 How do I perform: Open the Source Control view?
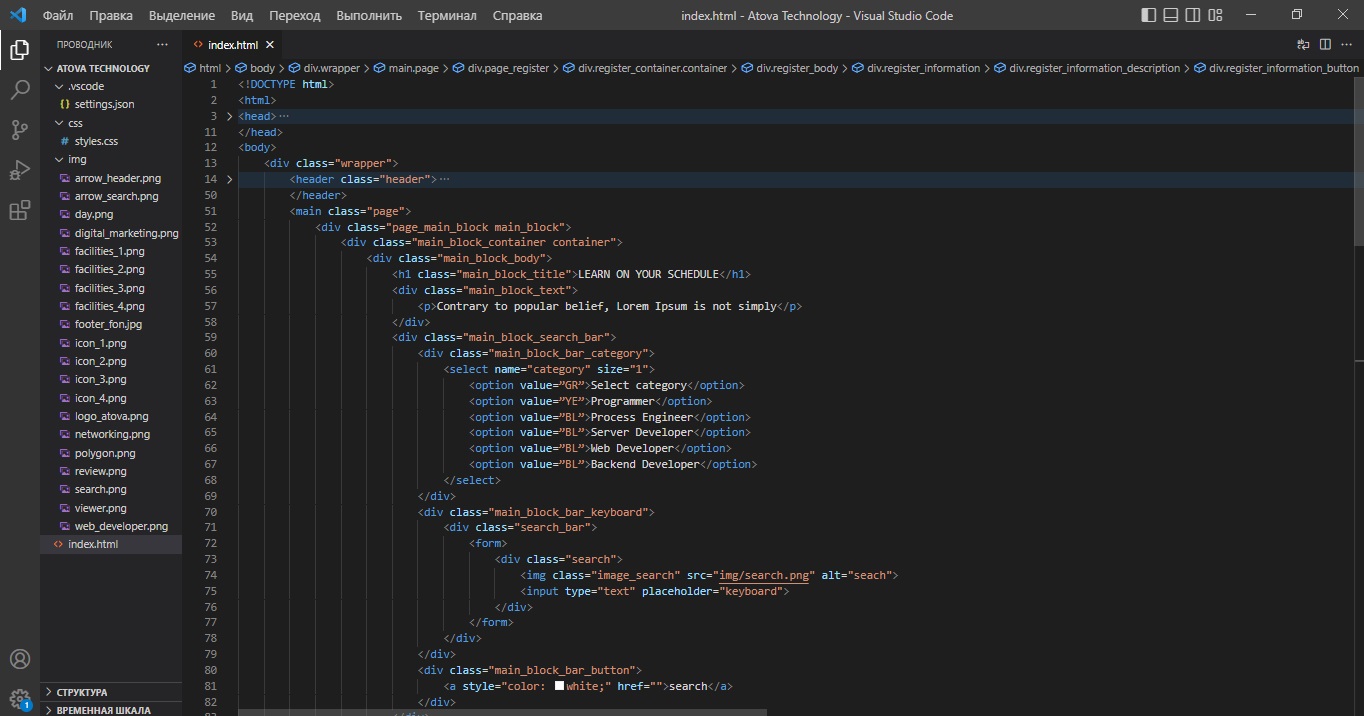[x=19, y=130]
